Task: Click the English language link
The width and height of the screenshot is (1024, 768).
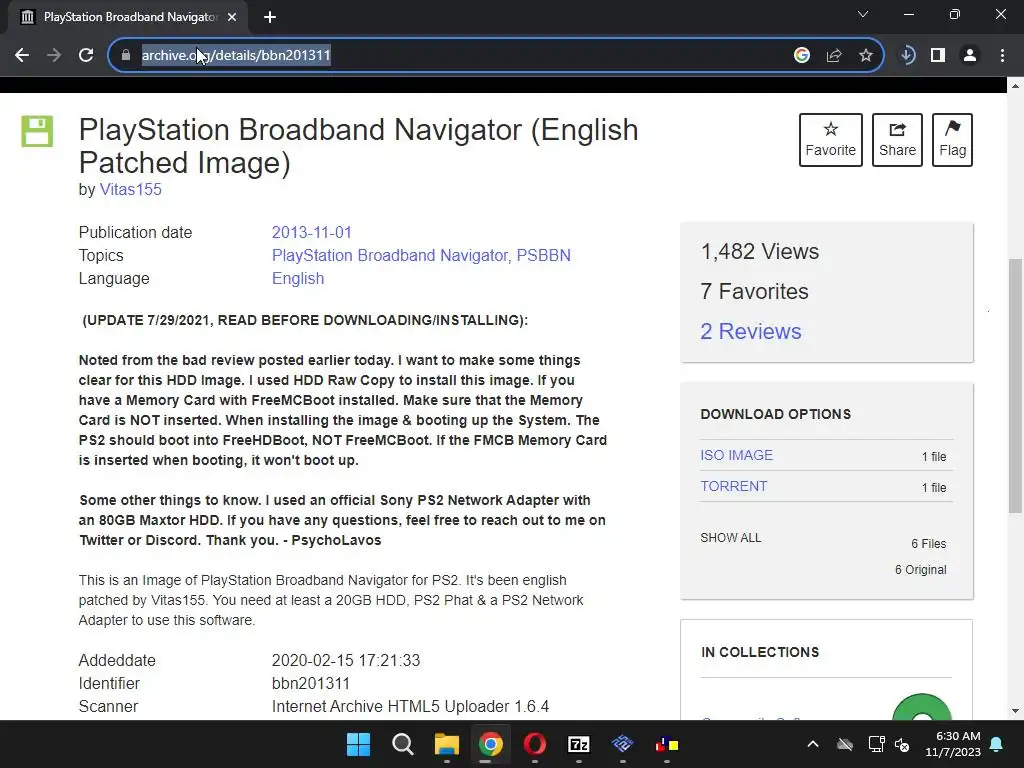Action: tap(298, 278)
